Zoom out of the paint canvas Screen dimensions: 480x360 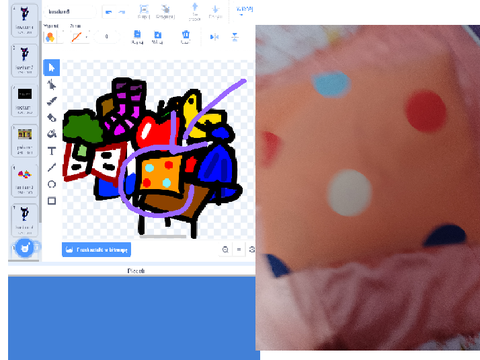225,249
